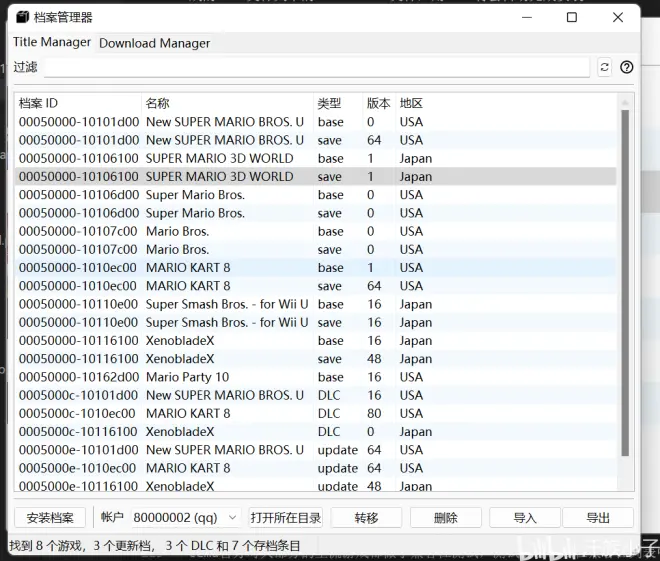Screen dimensions: 660x561
Task: Select Mario Bros. save row
Action: coord(316,250)
